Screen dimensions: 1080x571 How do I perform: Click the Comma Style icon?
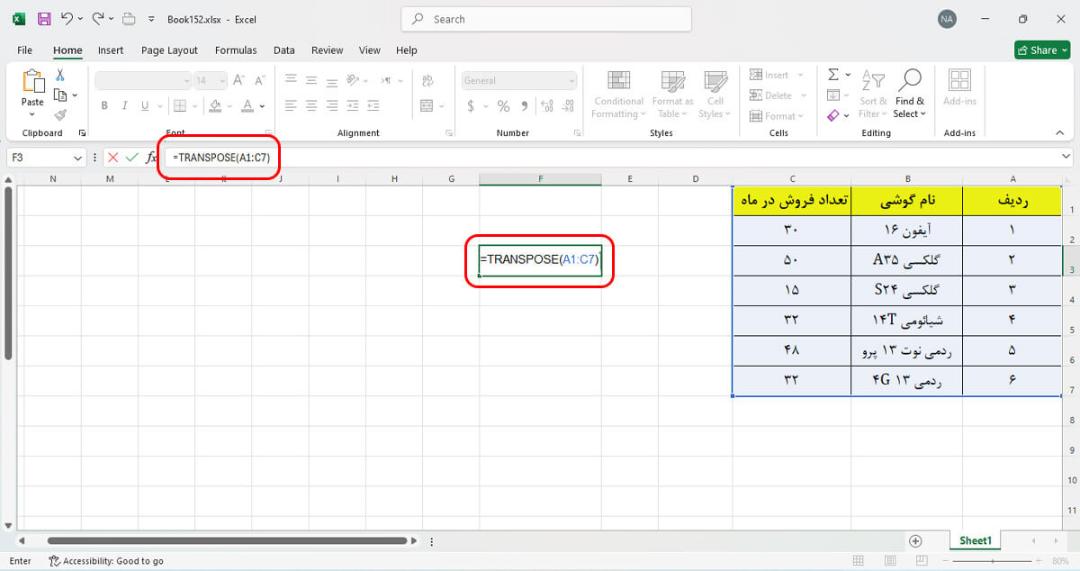click(525, 105)
